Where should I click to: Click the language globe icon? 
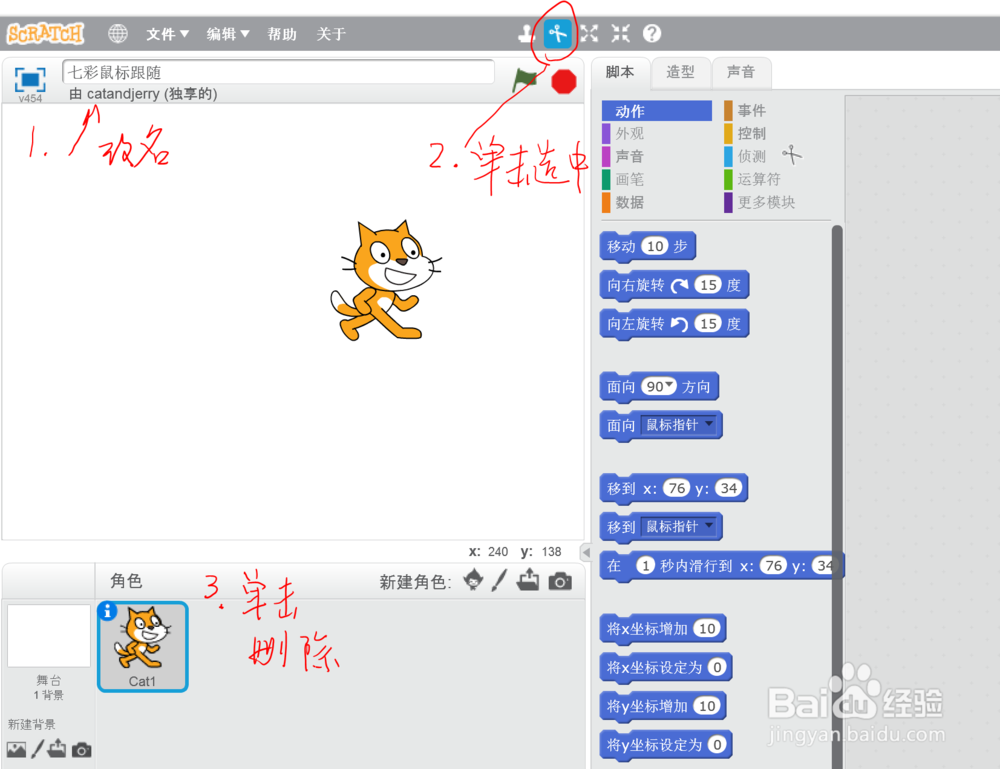tap(117, 33)
